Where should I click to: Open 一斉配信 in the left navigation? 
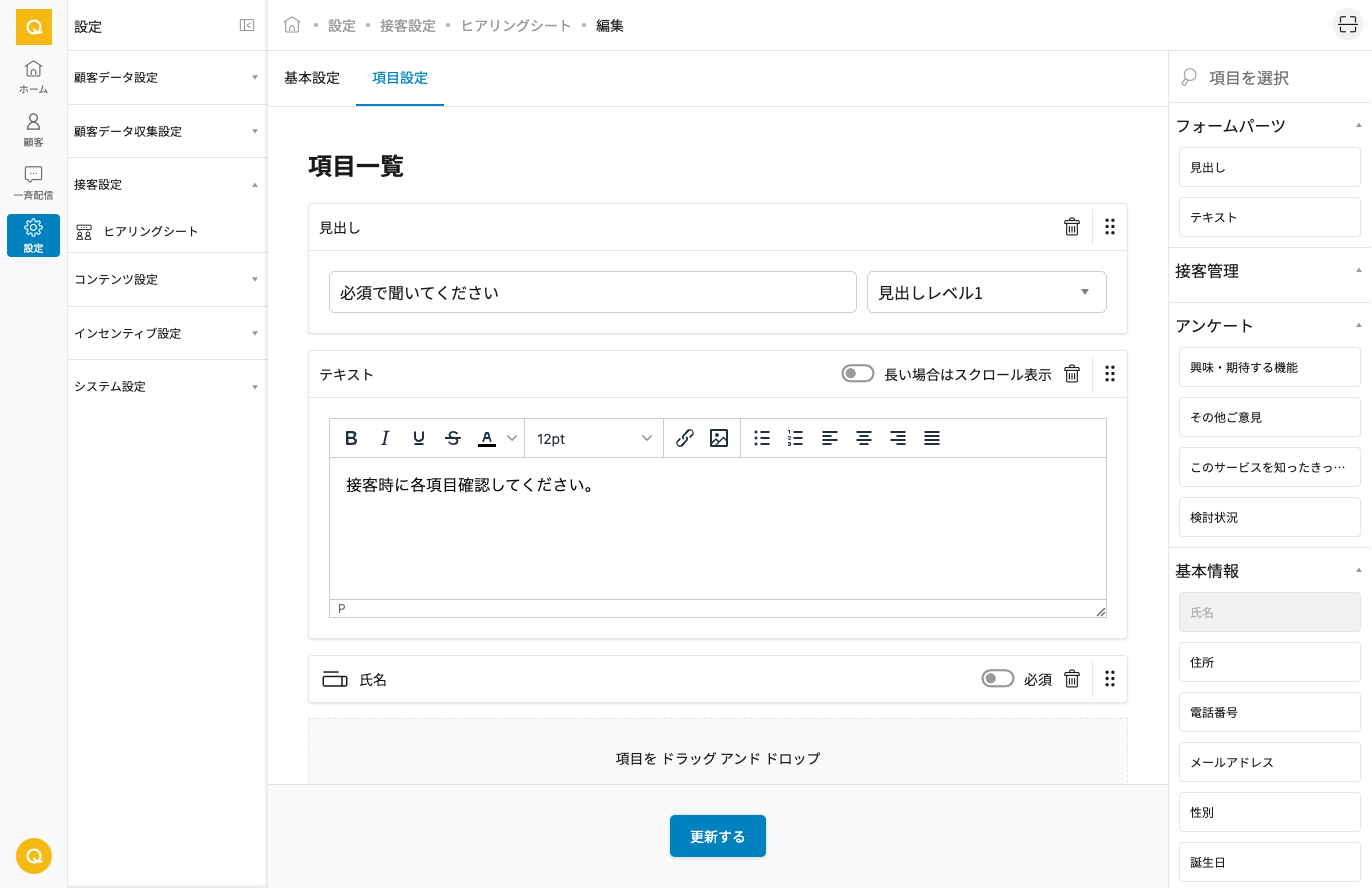tap(33, 183)
